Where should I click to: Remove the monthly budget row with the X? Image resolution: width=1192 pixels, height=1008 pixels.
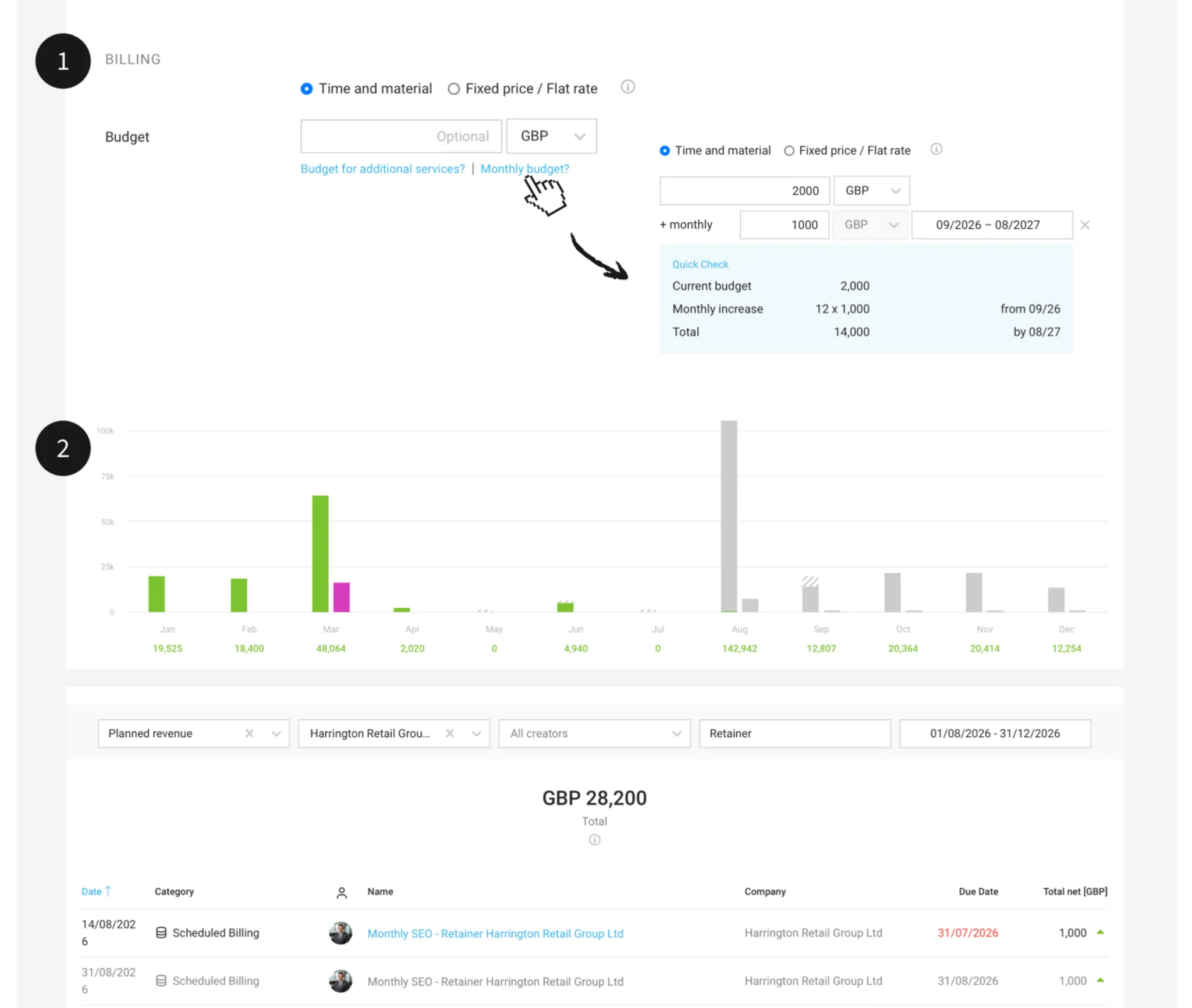pos(1085,225)
